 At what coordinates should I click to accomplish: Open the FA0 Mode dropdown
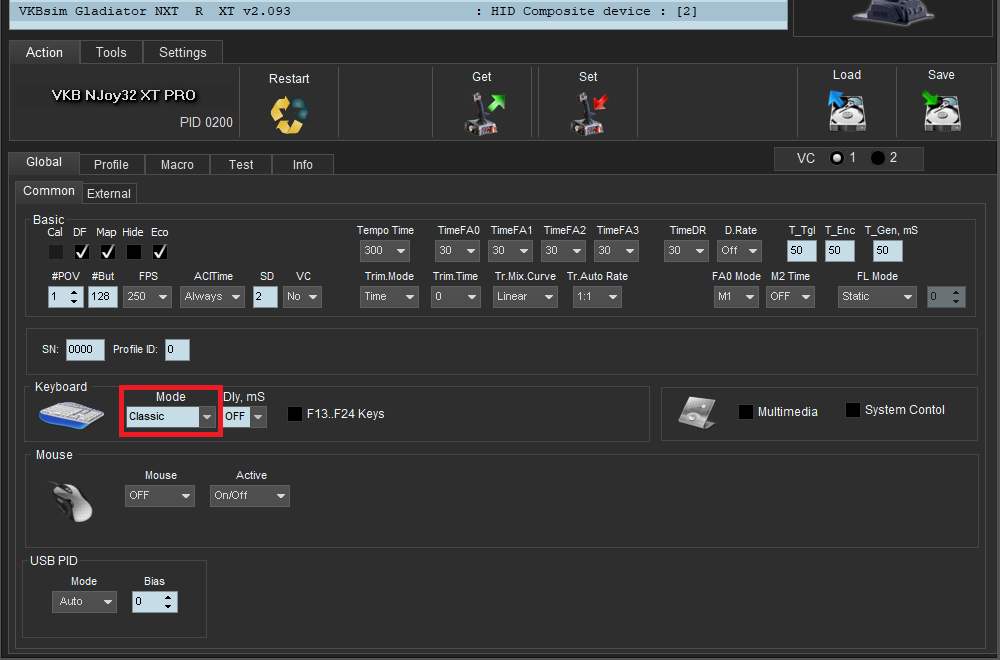pos(736,297)
